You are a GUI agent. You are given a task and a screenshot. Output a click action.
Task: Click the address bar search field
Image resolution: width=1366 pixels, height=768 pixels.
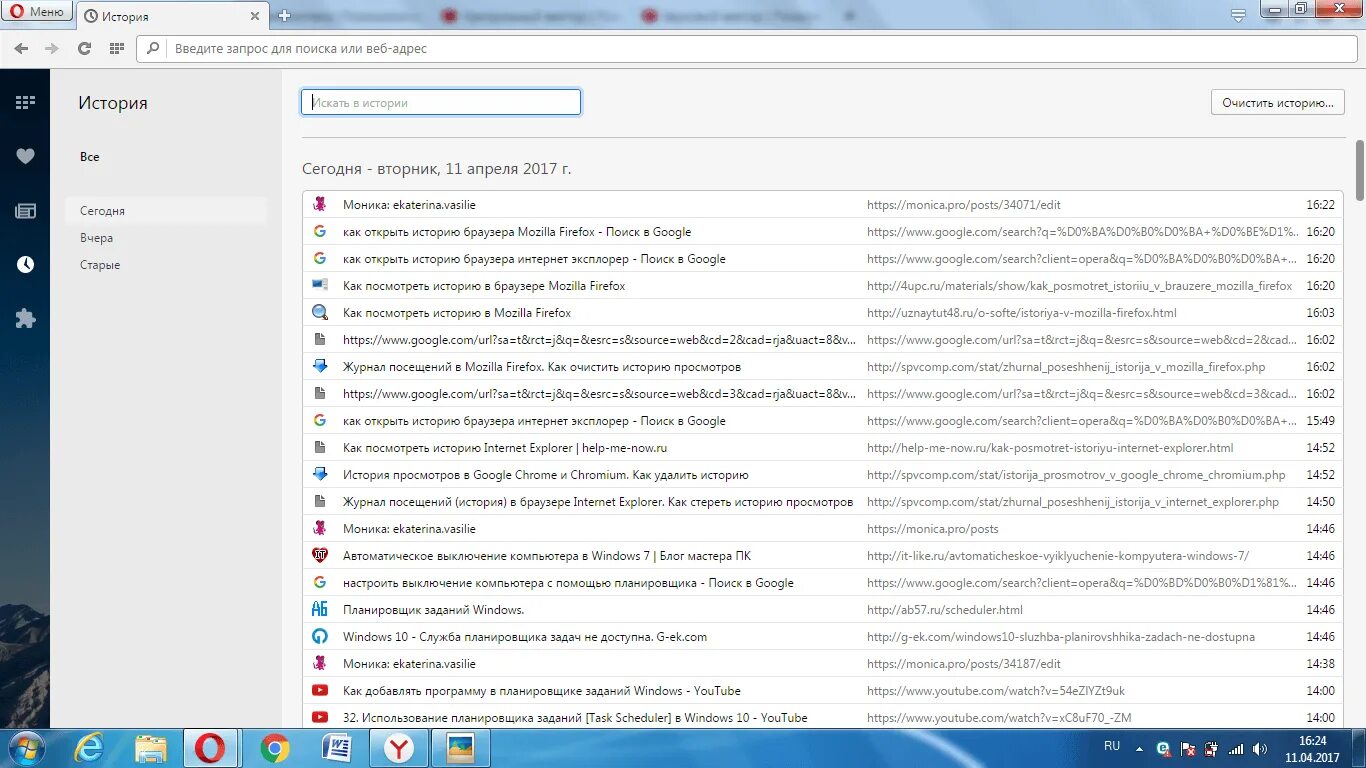(x=748, y=48)
